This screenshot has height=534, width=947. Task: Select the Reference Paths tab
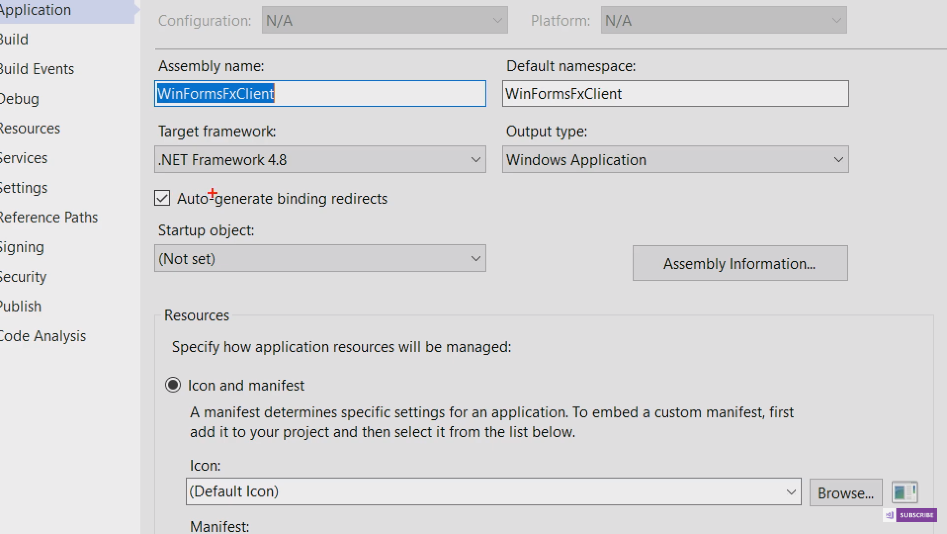coord(48,218)
